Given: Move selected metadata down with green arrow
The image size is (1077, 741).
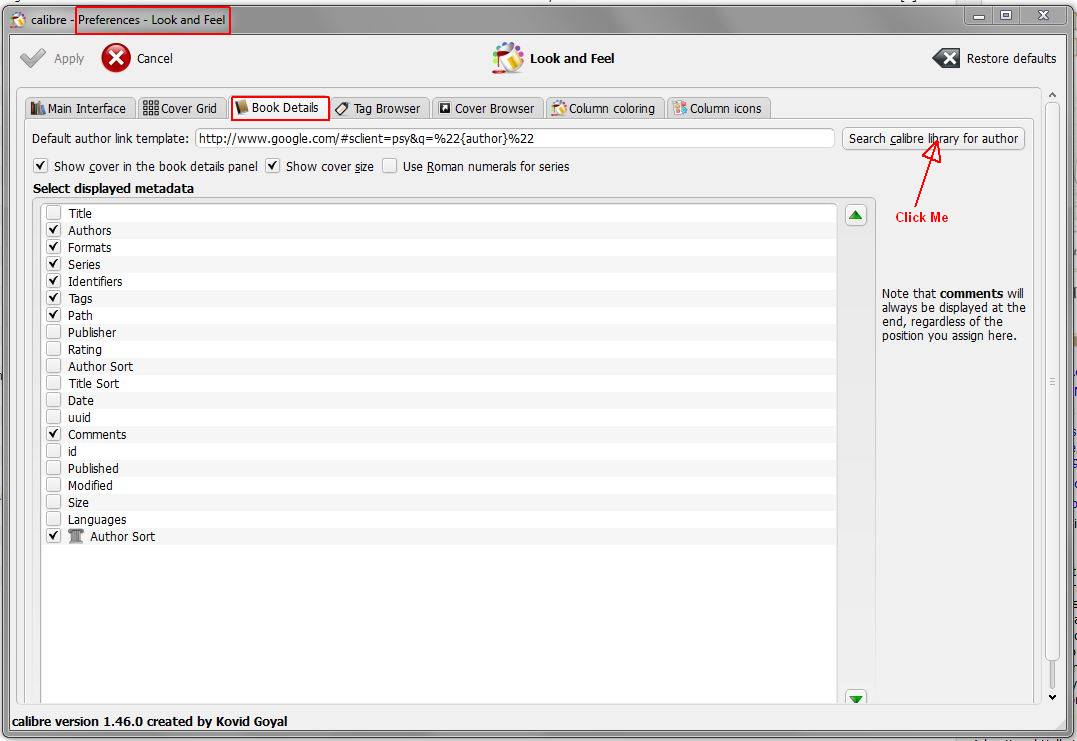Looking at the screenshot, I should 856,698.
